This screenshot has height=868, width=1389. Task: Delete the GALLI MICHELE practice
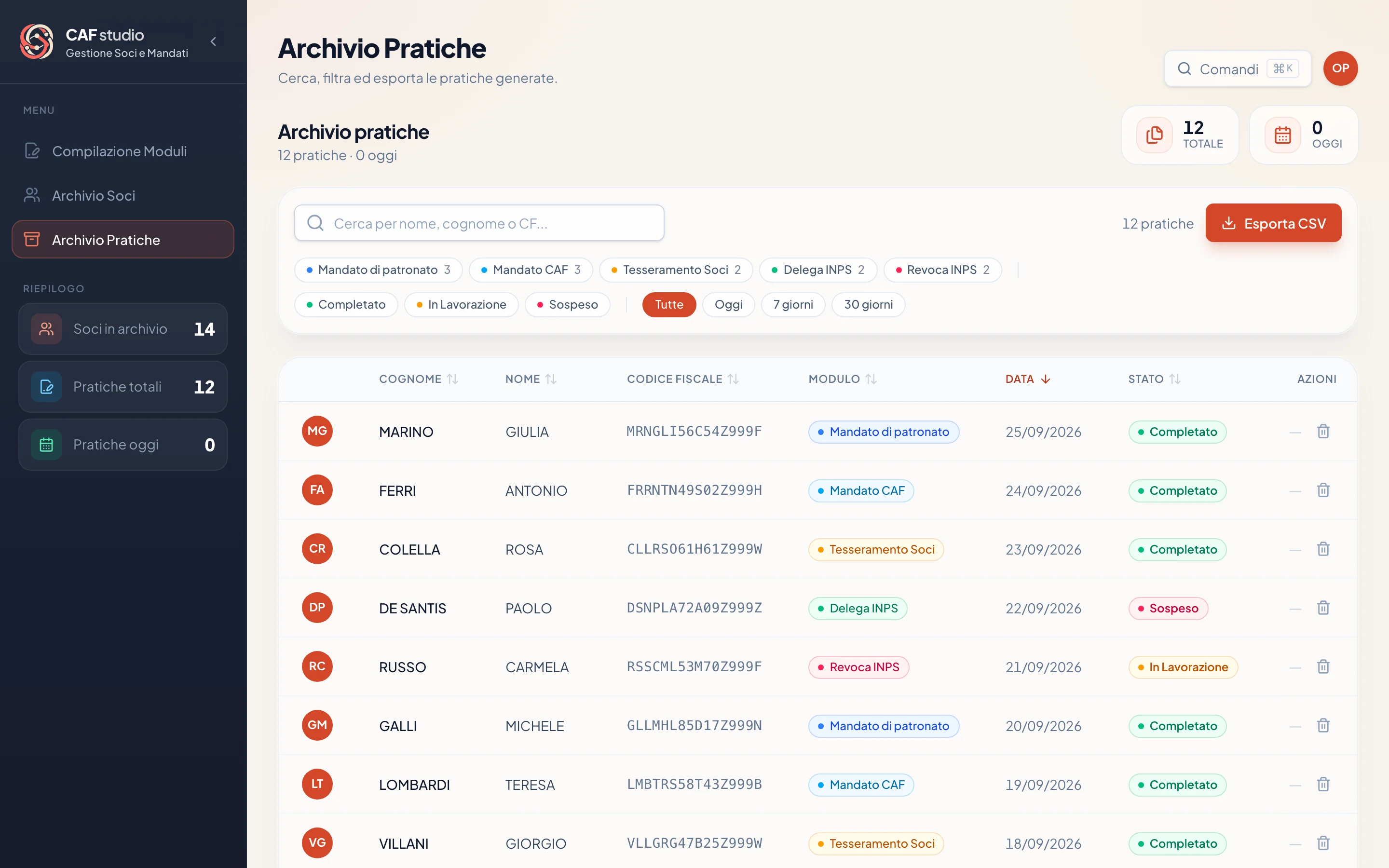[x=1323, y=726]
